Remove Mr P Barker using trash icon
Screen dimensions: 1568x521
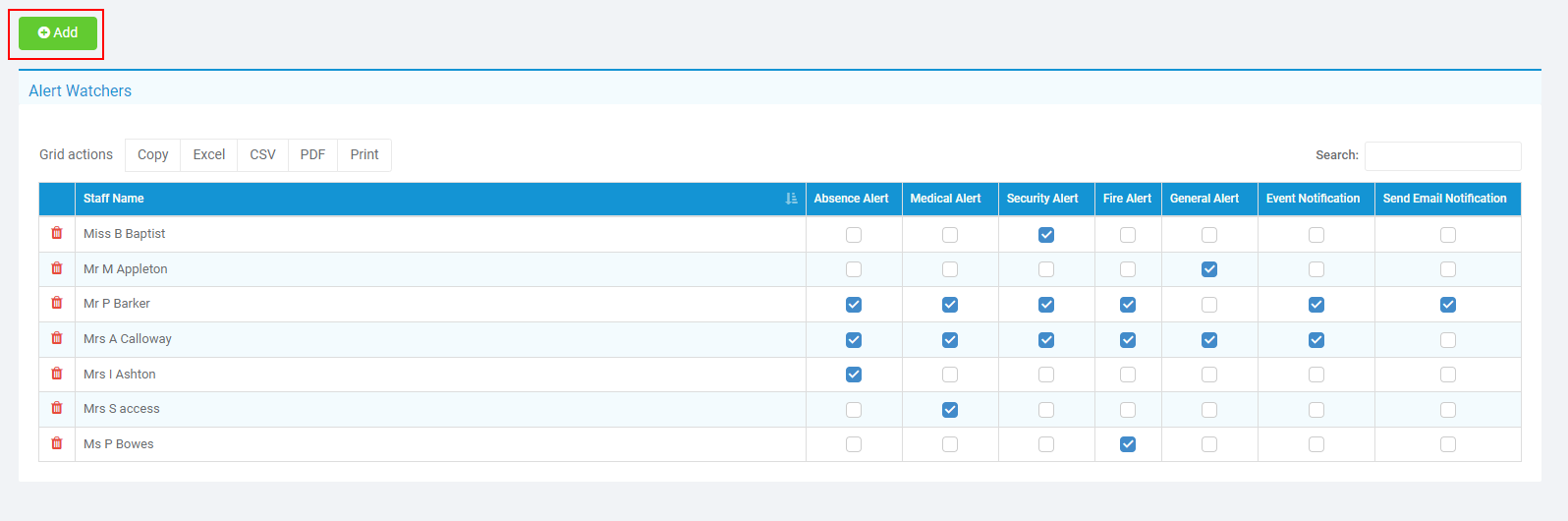(x=57, y=303)
